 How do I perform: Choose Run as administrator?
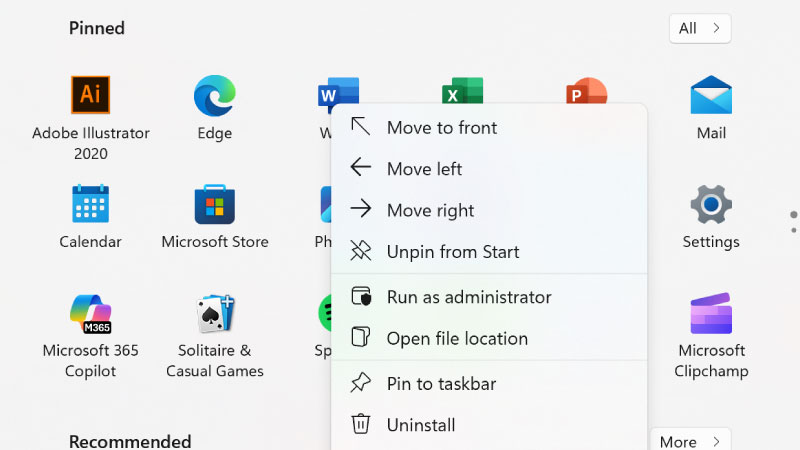click(468, 297)
